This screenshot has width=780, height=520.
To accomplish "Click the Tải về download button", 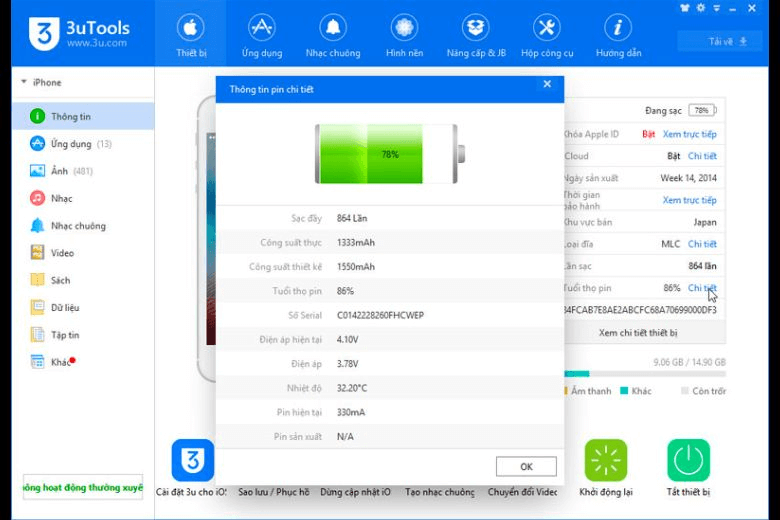I will pyautogui.click(x=720, y=41).
